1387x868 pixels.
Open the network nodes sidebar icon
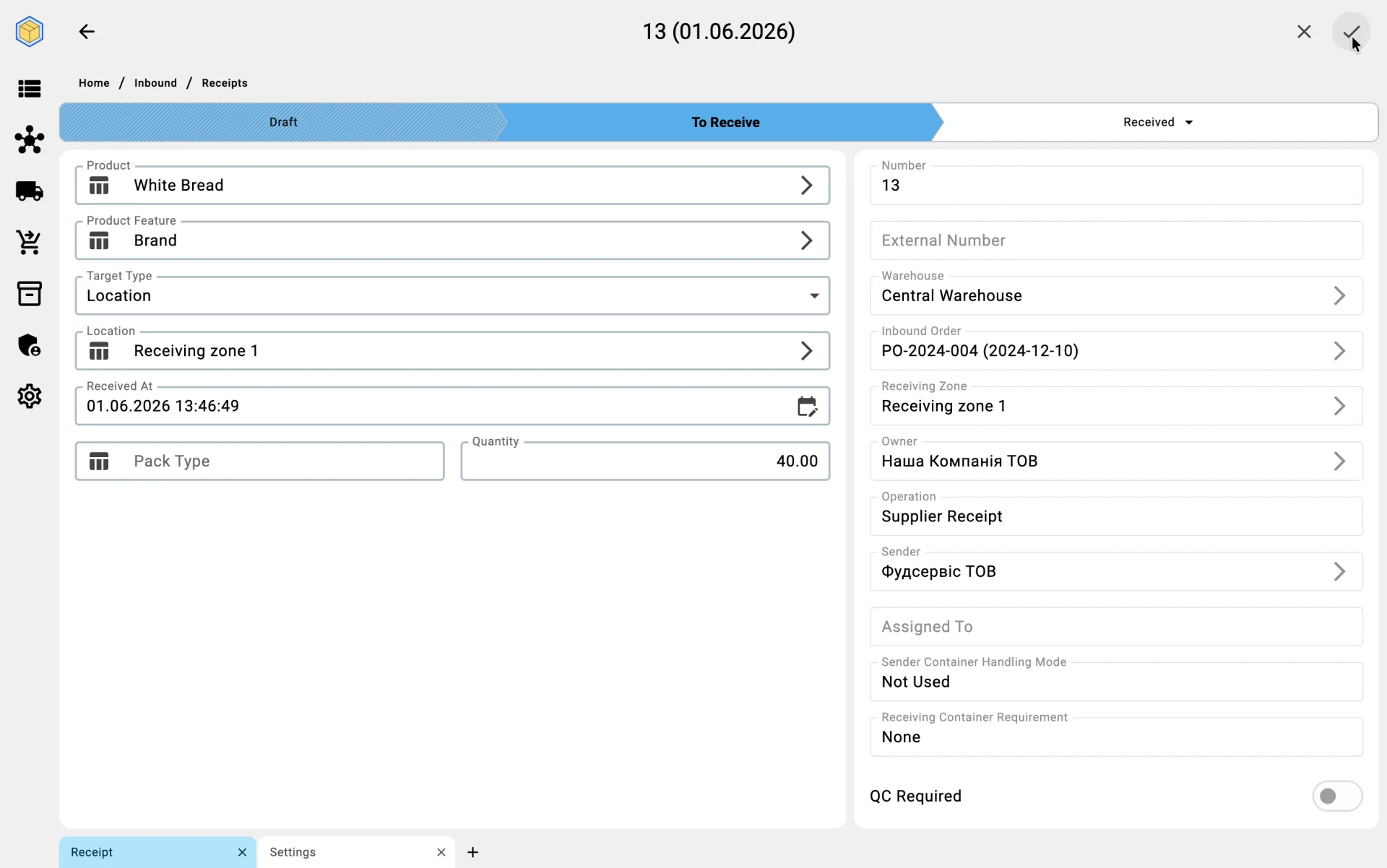[30, 139]
